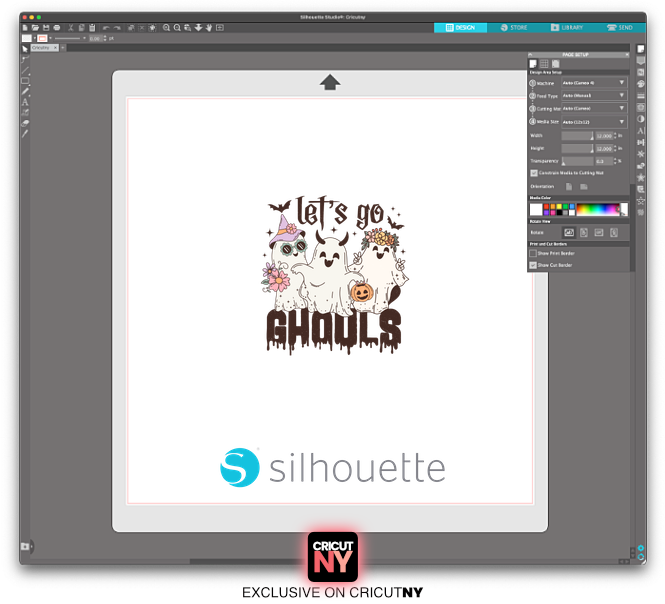Open the Feed Type dropdown
The height and width of the screenshot is (604, 665).
point(593,95)
